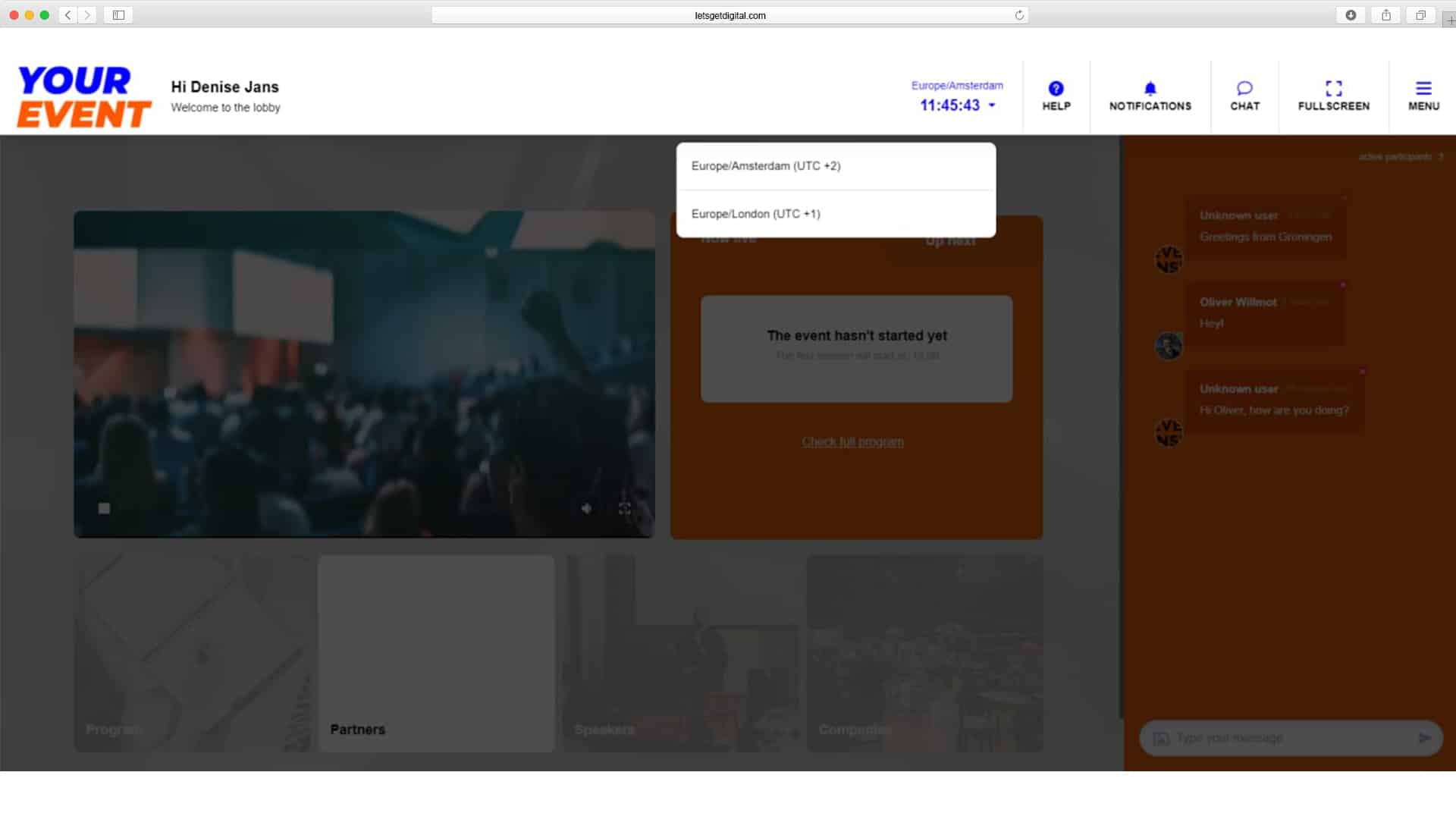
Task: Open Safari downloads button
Action: click(x=1351, y=15)
